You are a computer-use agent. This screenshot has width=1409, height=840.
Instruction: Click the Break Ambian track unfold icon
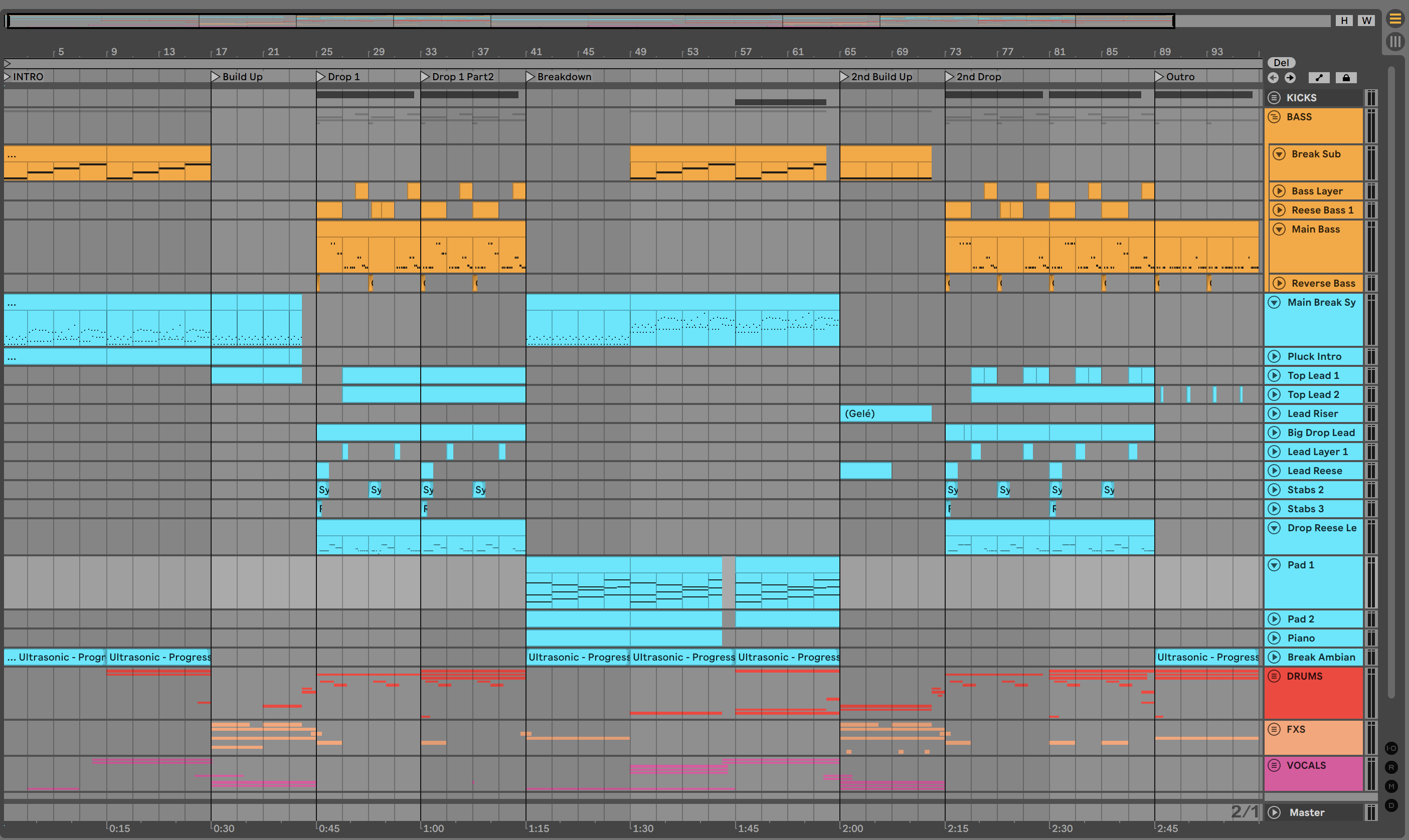[1274, 657]
